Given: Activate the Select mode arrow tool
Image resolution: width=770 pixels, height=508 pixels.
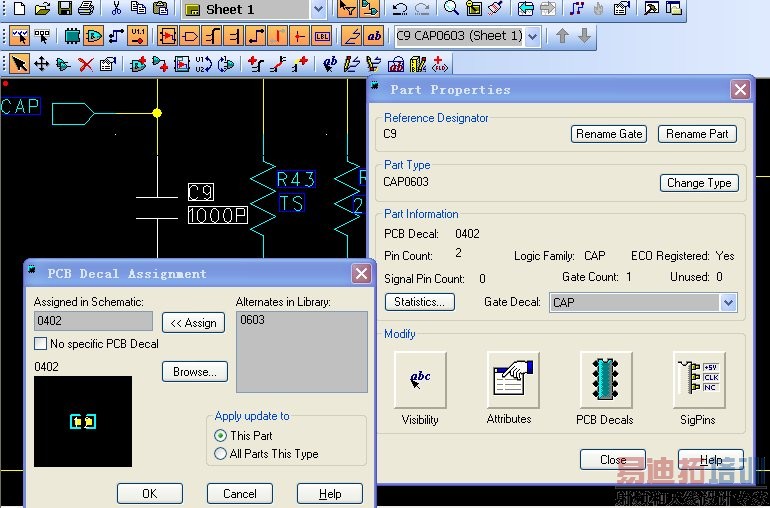Looking at the screenshot, I should click(x=20, y=64).
